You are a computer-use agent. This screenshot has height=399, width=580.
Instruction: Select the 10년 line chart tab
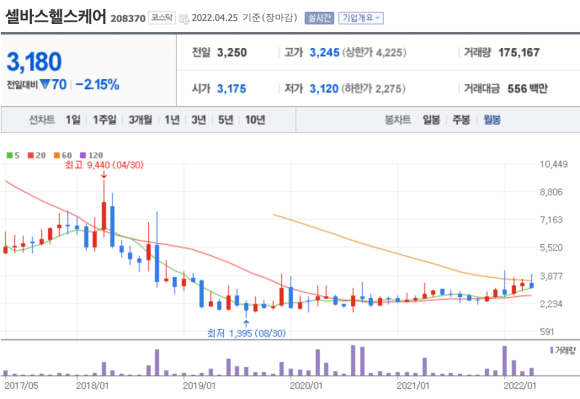coord(255,120)
